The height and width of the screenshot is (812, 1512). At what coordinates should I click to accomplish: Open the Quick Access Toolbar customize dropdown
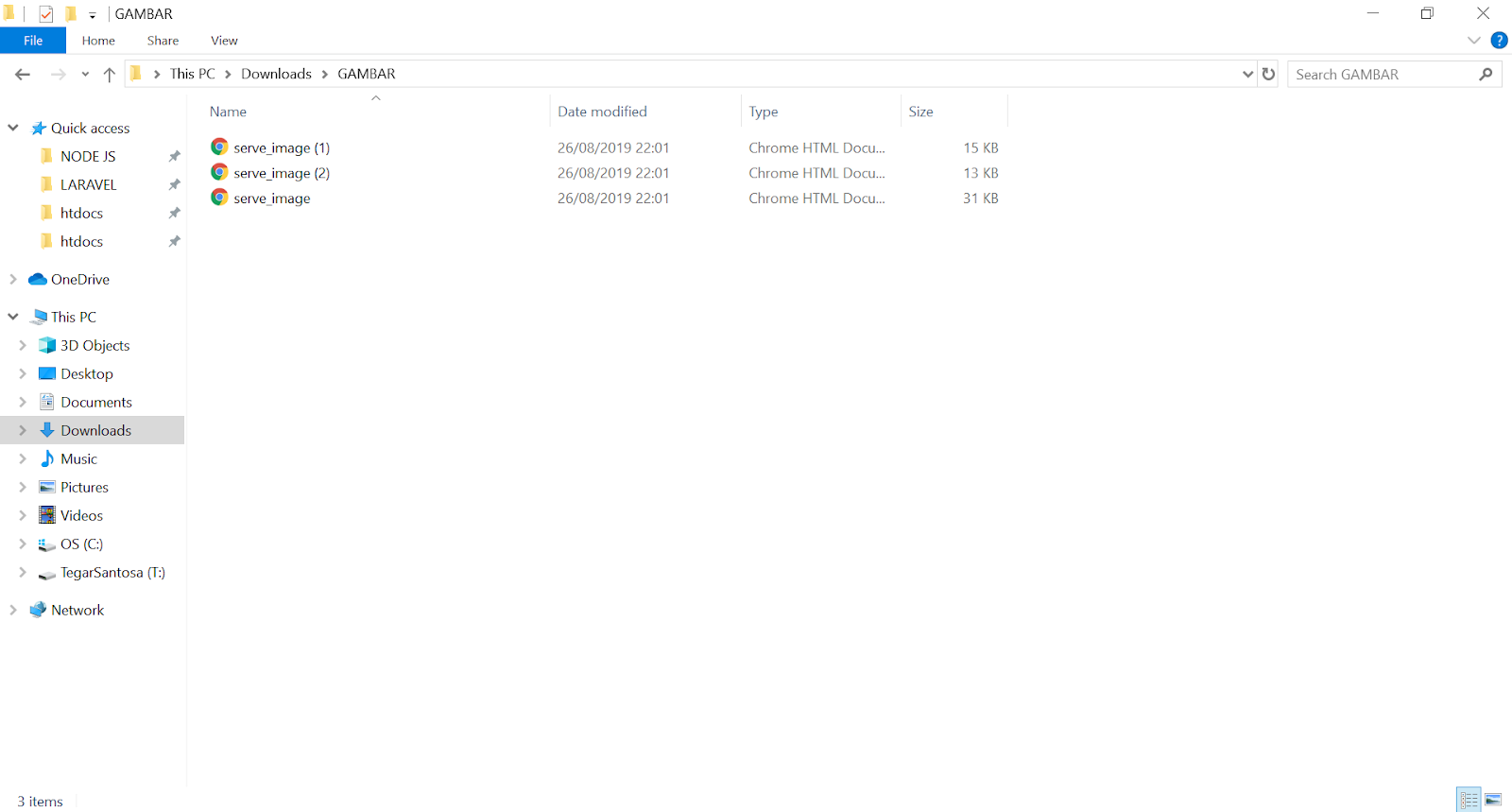click(x=93, y=15)
